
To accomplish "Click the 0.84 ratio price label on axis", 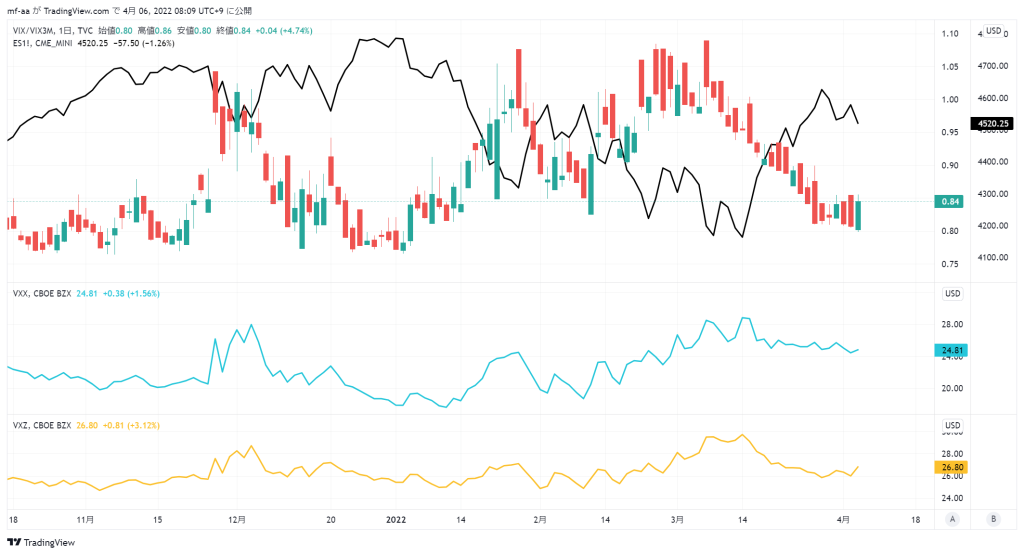I will 948,201.
